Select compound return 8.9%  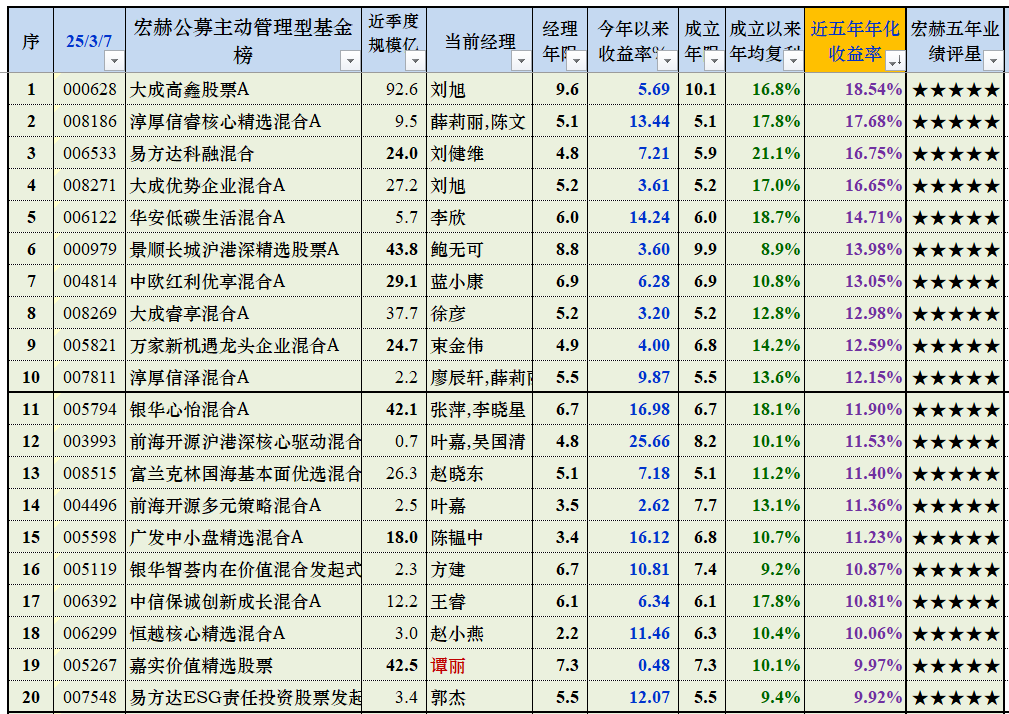[781, 250]
